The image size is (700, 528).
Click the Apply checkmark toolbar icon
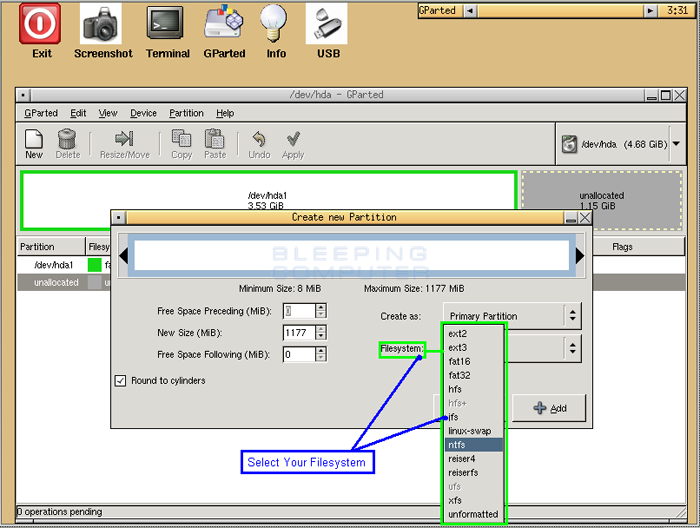click(293, 139)
